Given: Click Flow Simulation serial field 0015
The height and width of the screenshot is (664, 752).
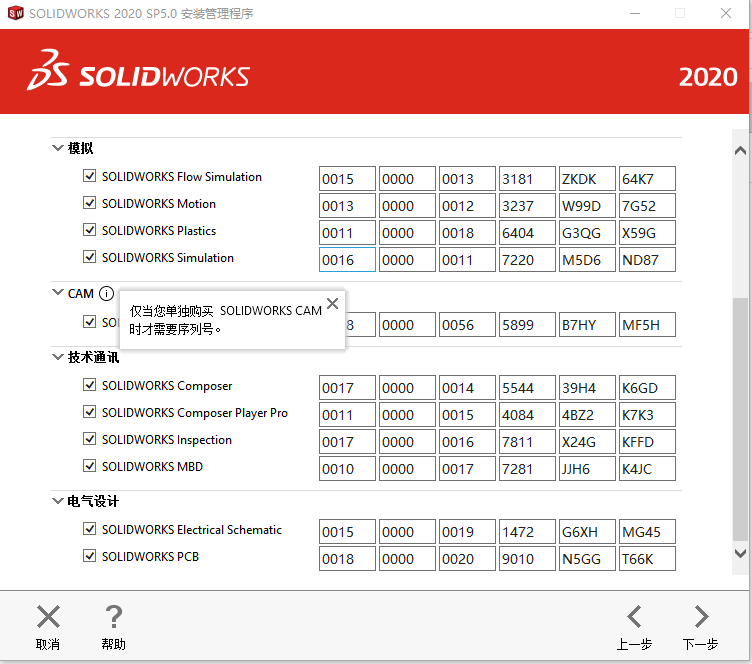Looking at the screenshot, I should (x=347, y=179).
